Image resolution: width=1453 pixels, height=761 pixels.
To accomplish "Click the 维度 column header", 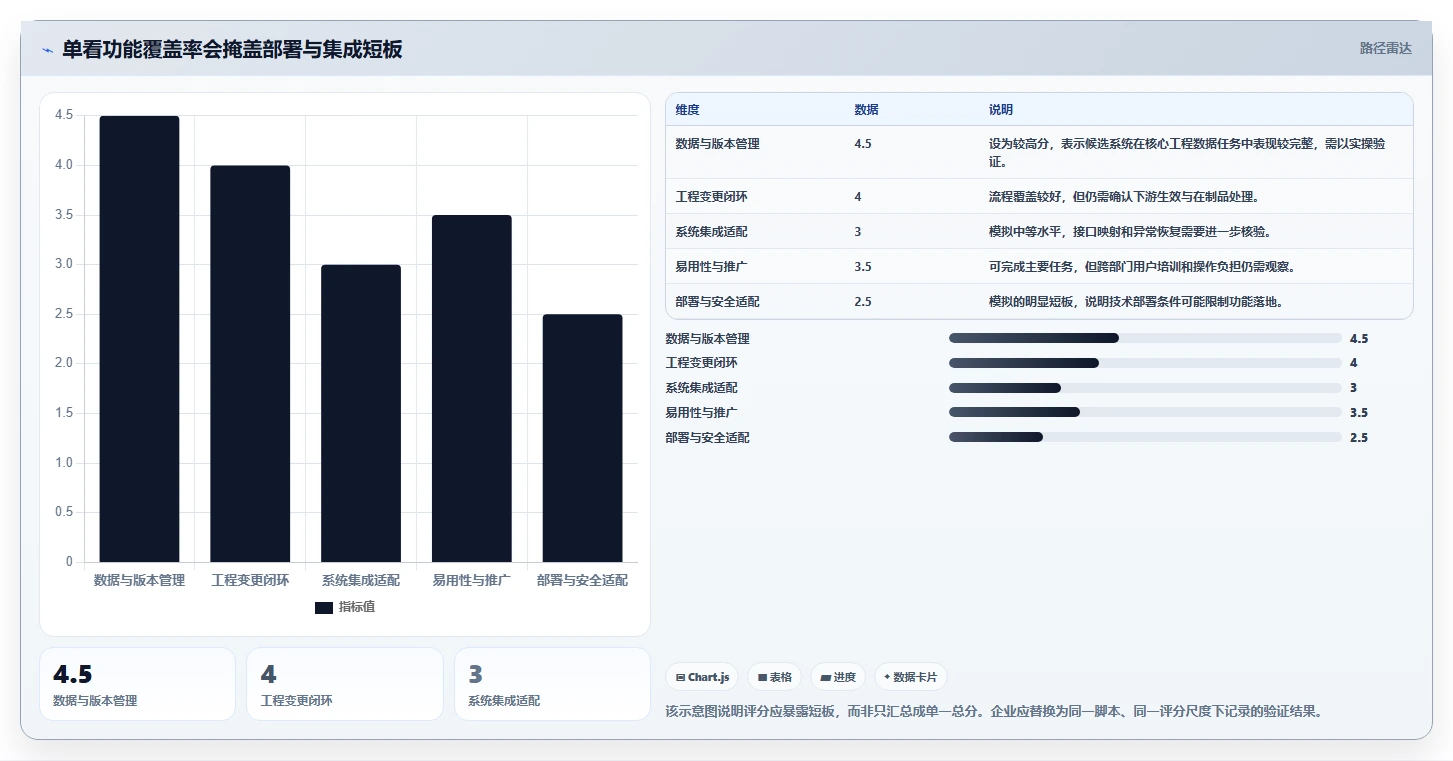I will click(x=688, y=110).
